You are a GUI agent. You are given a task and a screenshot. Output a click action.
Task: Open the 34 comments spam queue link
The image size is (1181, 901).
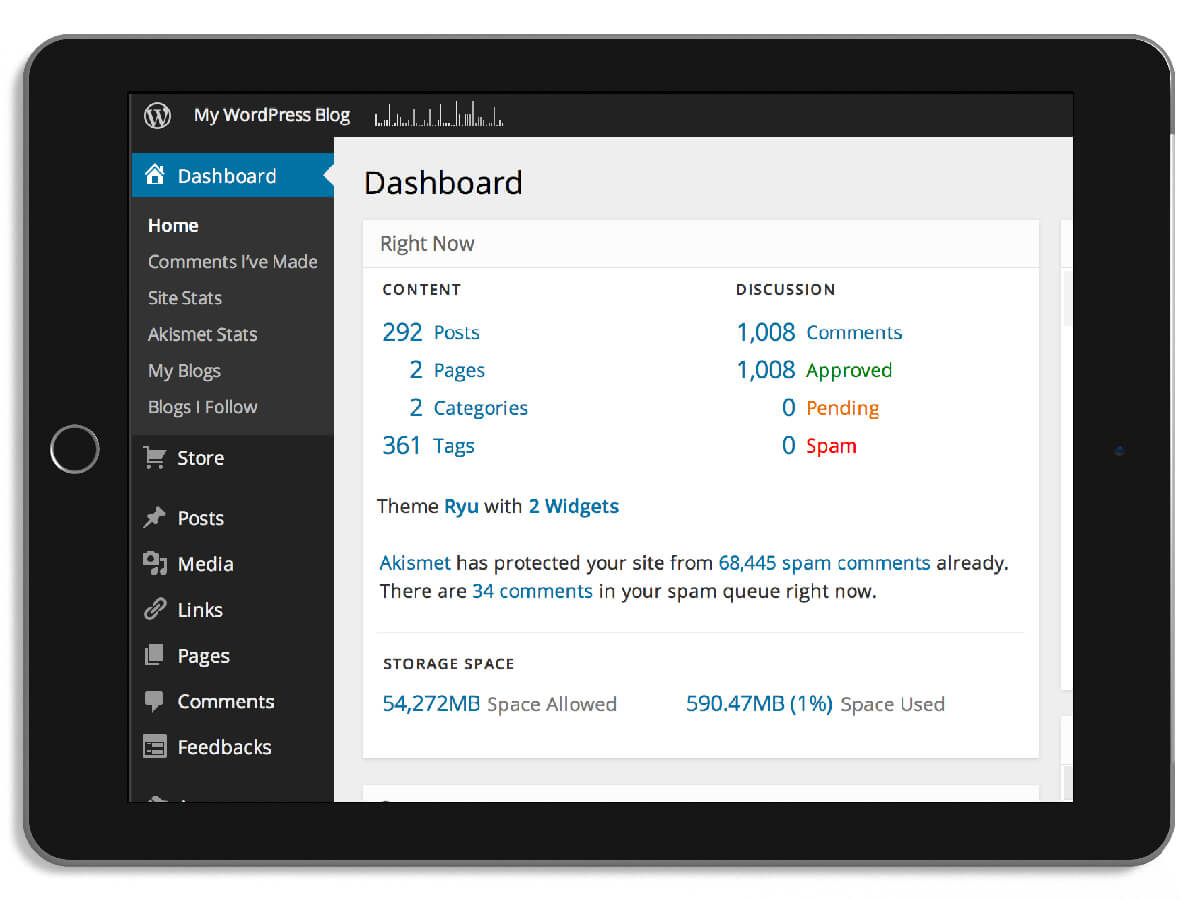tap(532, 591)
